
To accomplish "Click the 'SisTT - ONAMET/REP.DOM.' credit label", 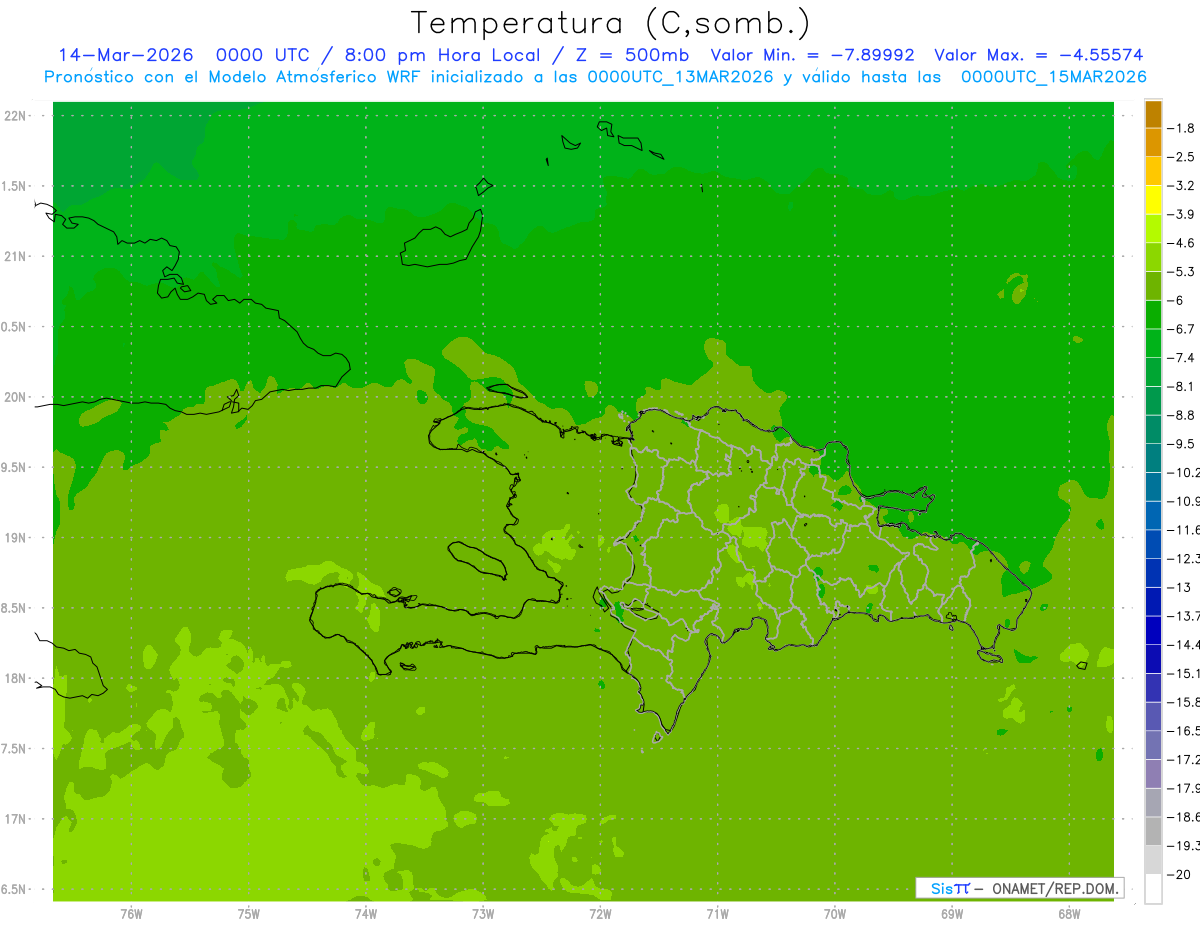I will 1020,888.
